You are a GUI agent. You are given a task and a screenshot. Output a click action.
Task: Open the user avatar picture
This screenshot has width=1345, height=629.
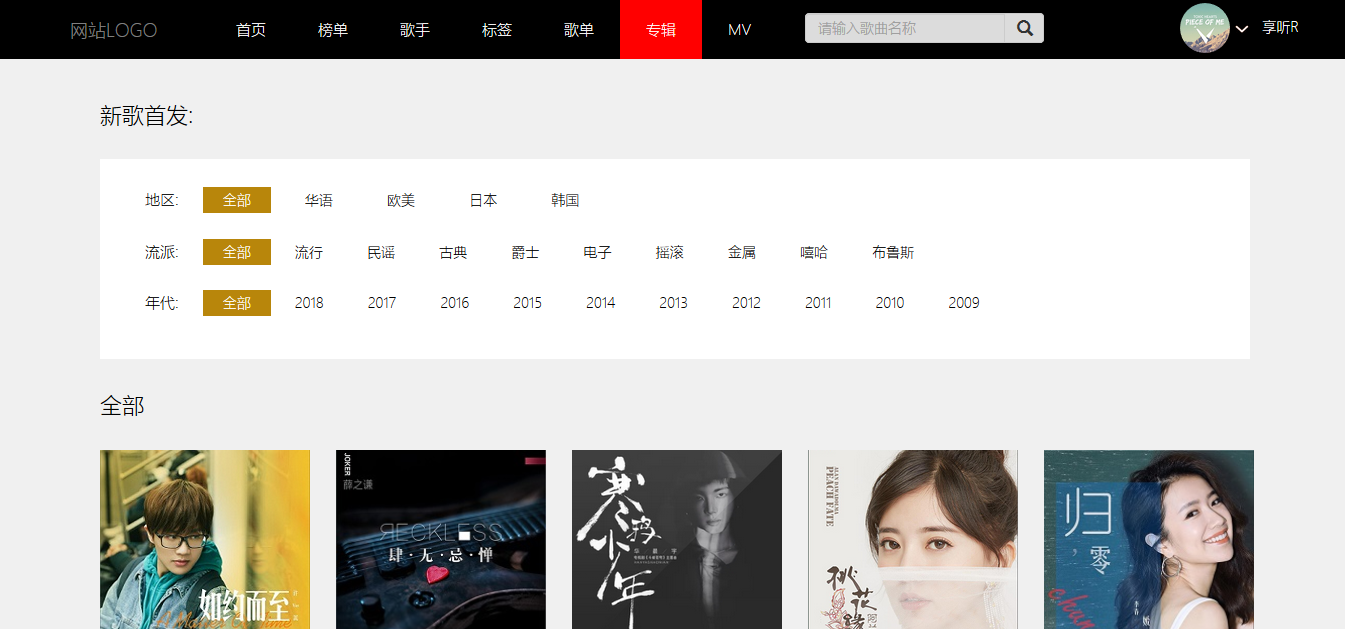(x=1205, y=28)
